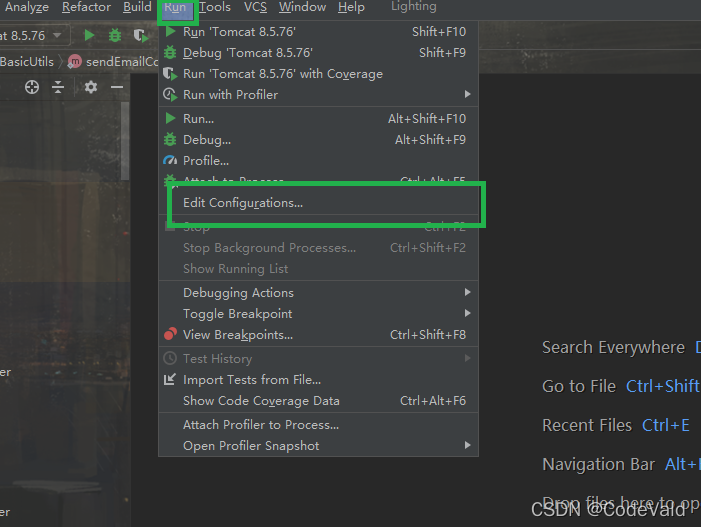Click the Navigation Bar hint text

pos(598,464)
